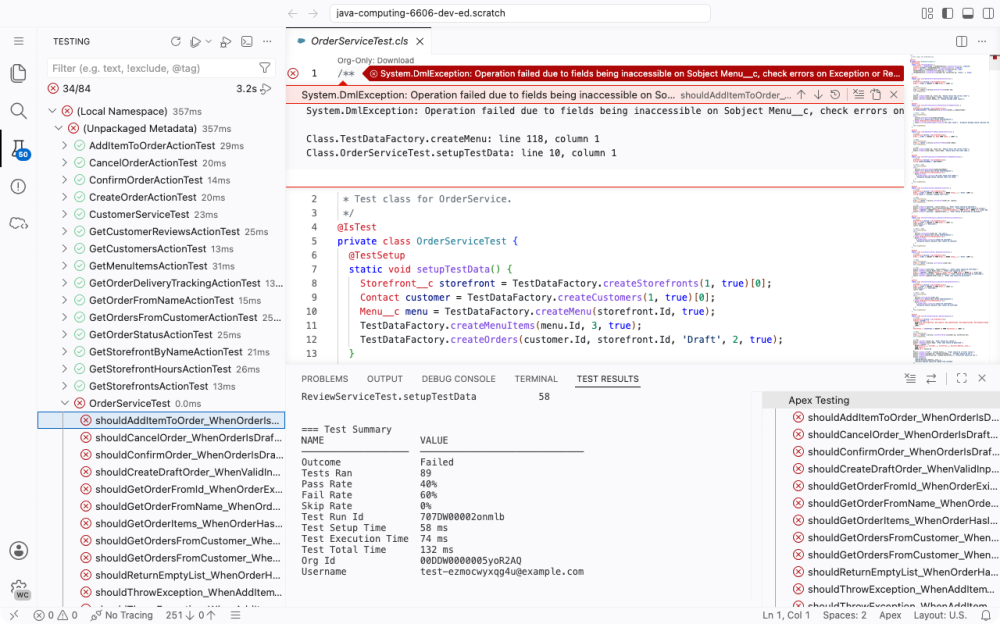Open remote window indicator in status bar
This screenshot has height=624, width=1000.
(x=14, y=615)
